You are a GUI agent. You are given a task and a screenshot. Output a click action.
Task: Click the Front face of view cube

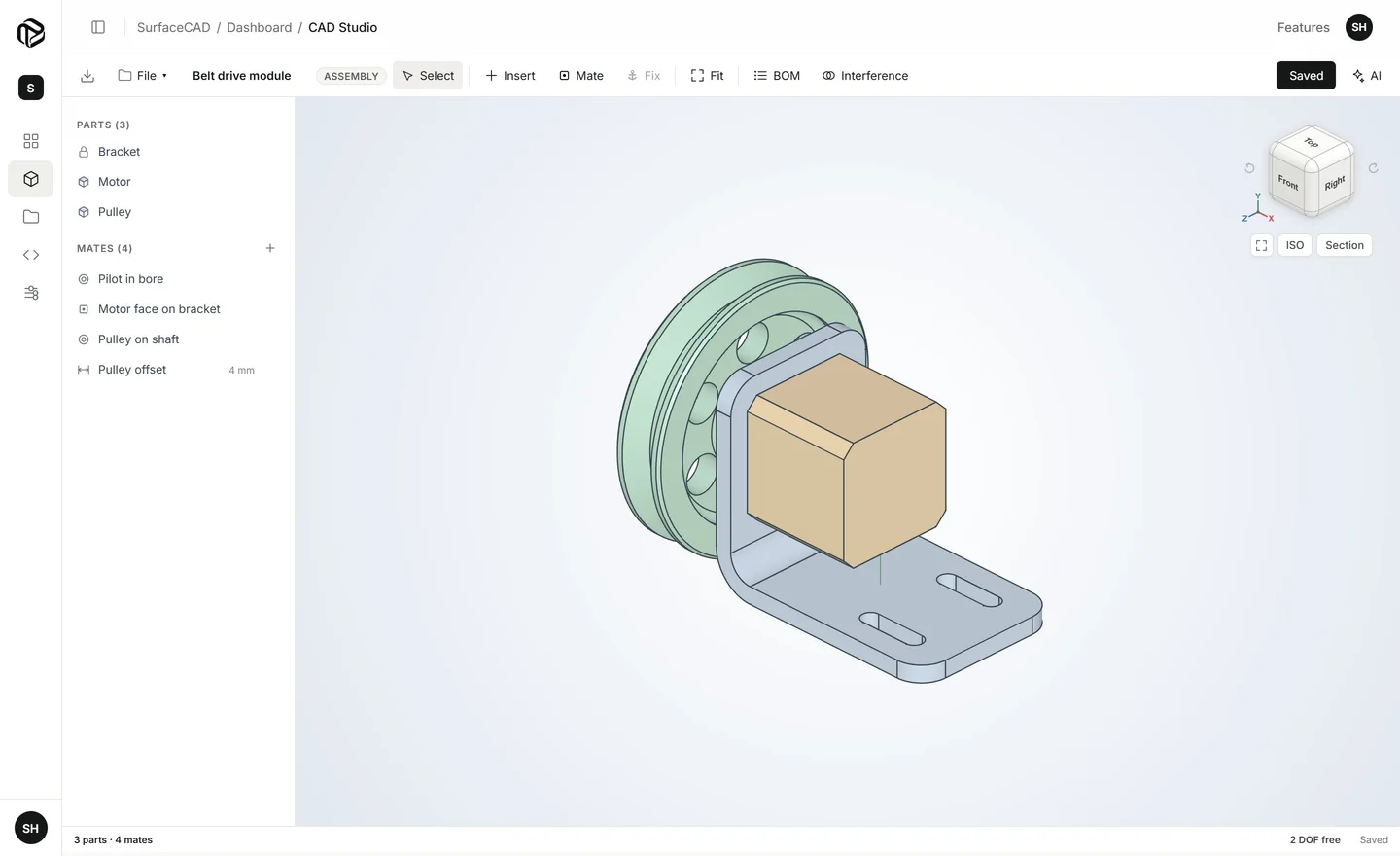tap(1289, 183)
